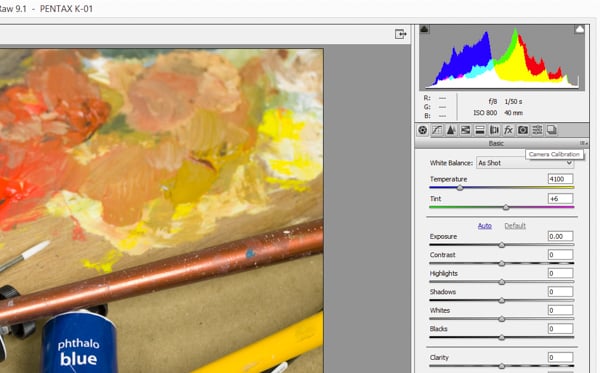
Task: Click the 'PENTAX K-01' title text
Action: tap(66, 8)
